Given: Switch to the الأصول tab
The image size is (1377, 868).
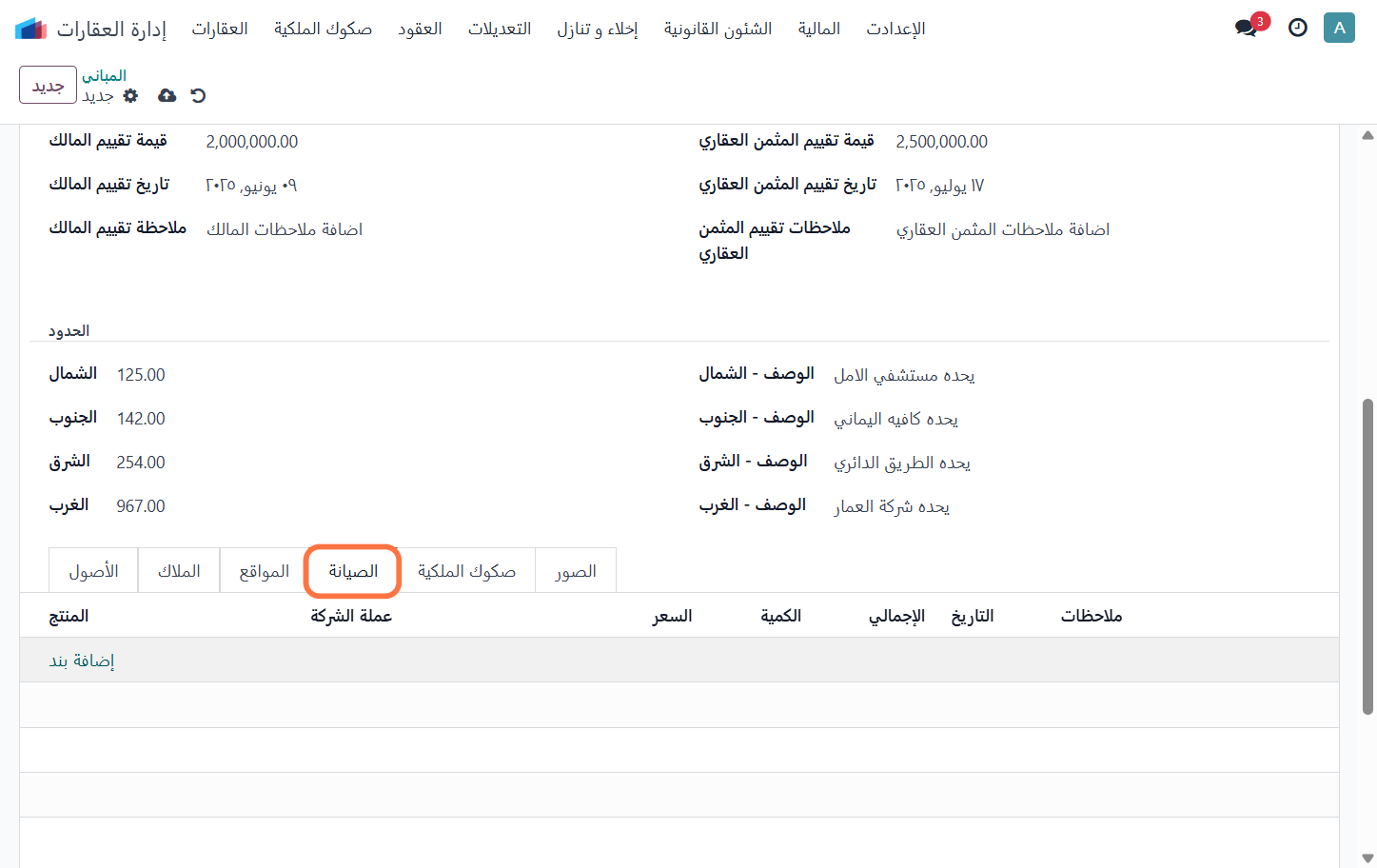Looking at the screenshot, I should click(x=93, y=571).
